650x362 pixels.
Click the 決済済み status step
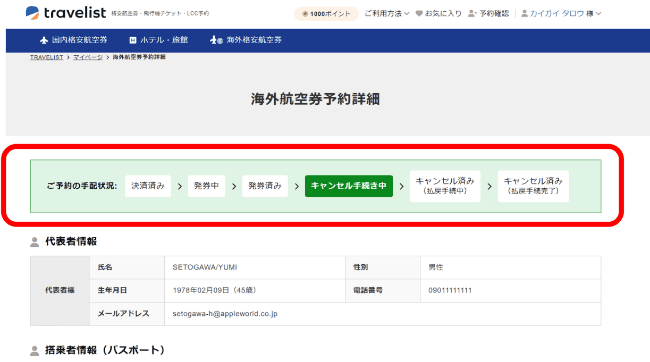148,186
